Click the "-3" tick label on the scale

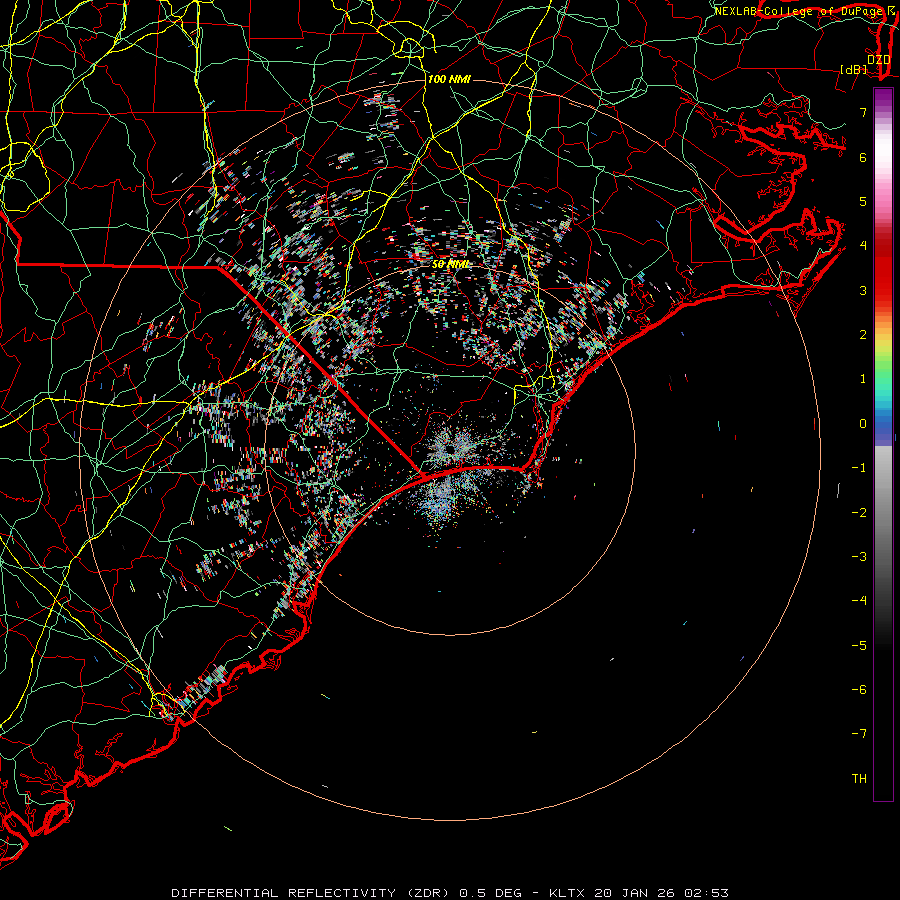pyautogui.click(x=859, y=557)
